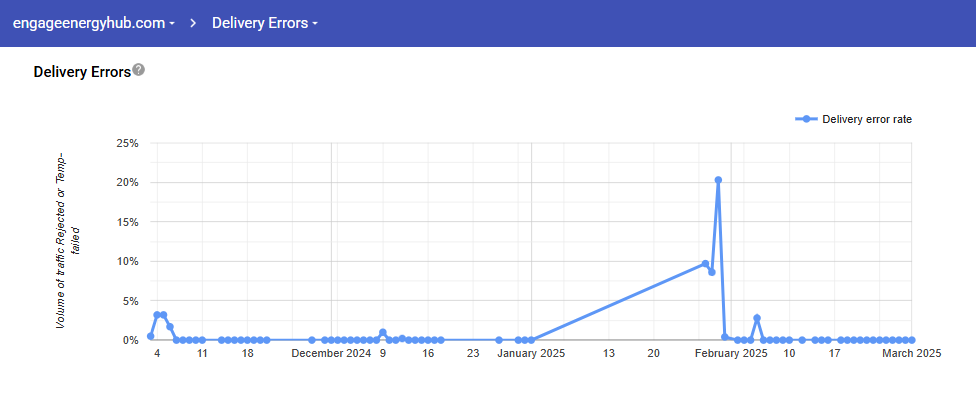Select the data point near 10% in late January

(705, 264)
